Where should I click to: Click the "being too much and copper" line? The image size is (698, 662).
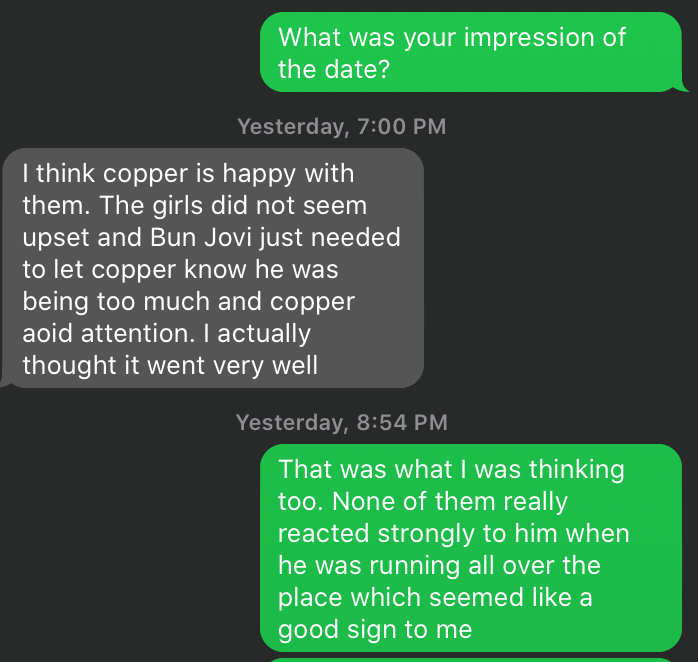coord(188,302)
